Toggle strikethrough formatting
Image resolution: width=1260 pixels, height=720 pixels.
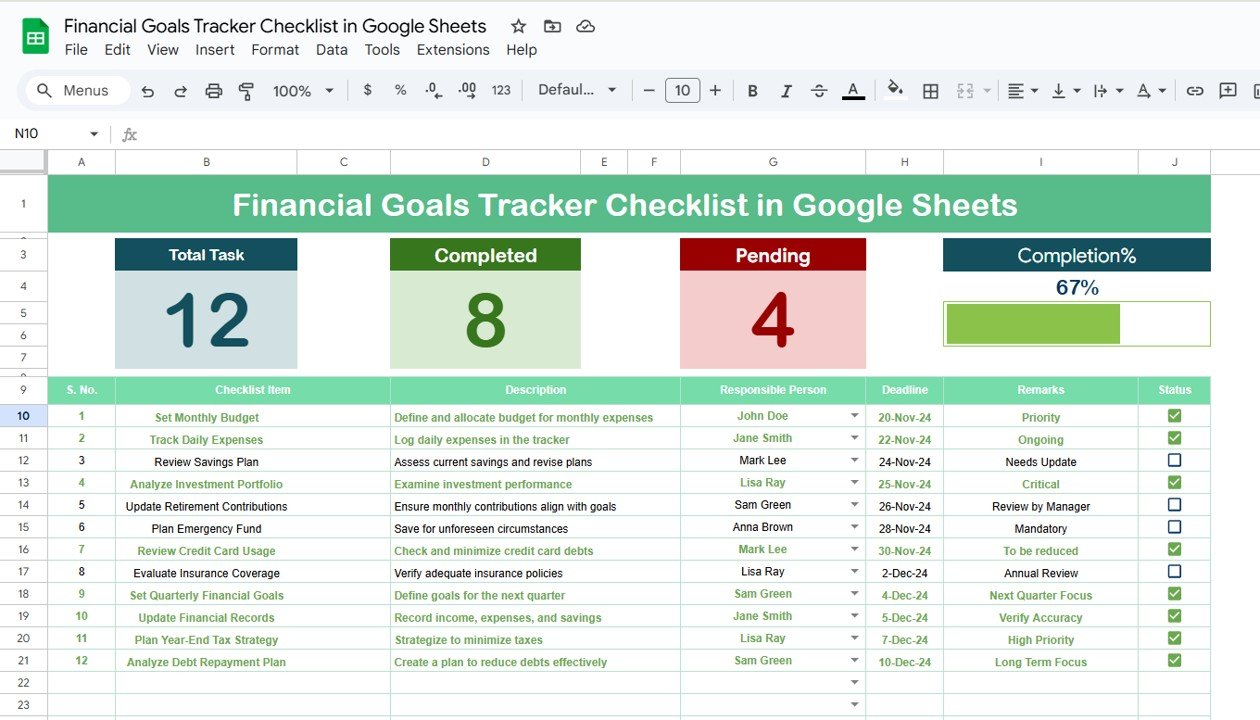tap(819, 91)
